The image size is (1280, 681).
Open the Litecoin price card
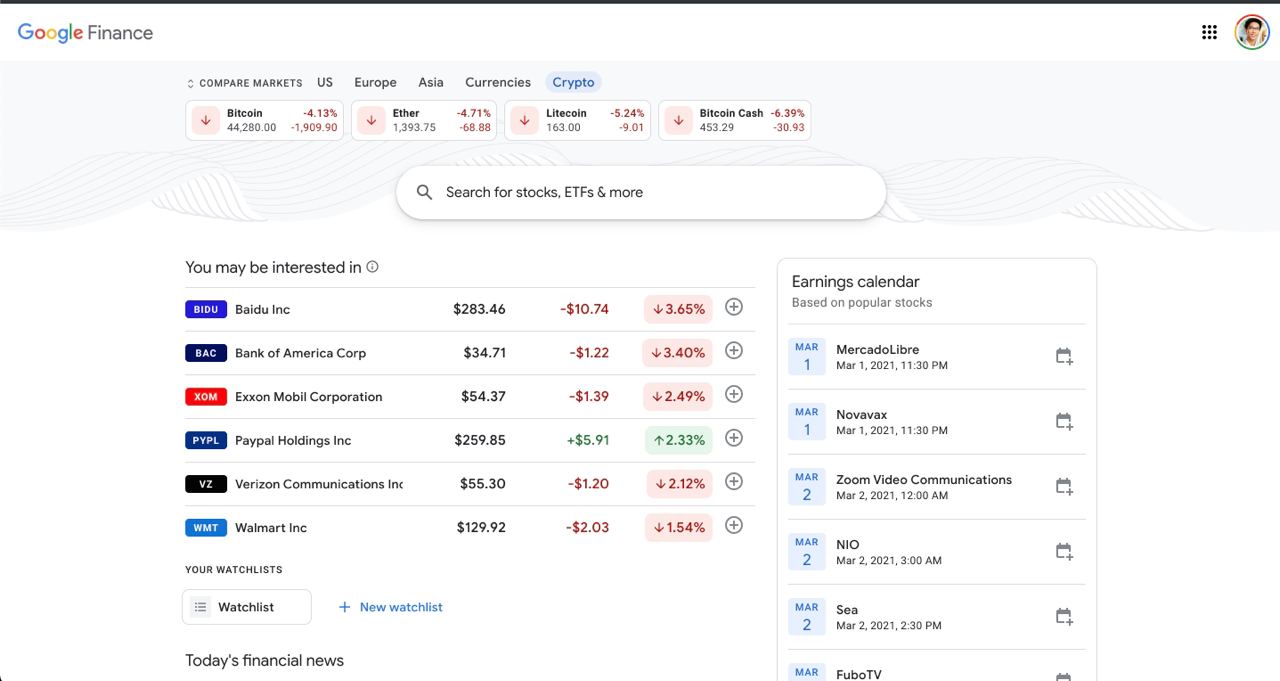point(577,120)
